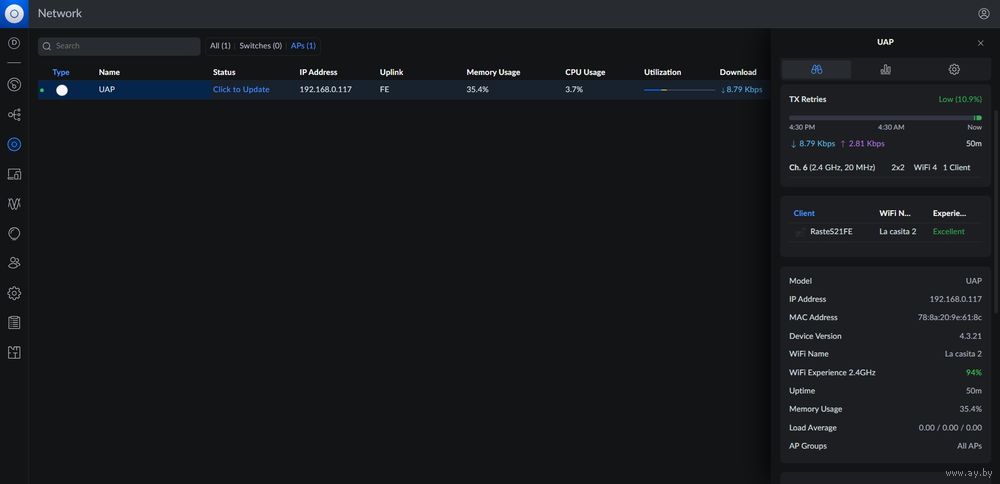Open the Dashboard sidebar icon

[14, 43]
